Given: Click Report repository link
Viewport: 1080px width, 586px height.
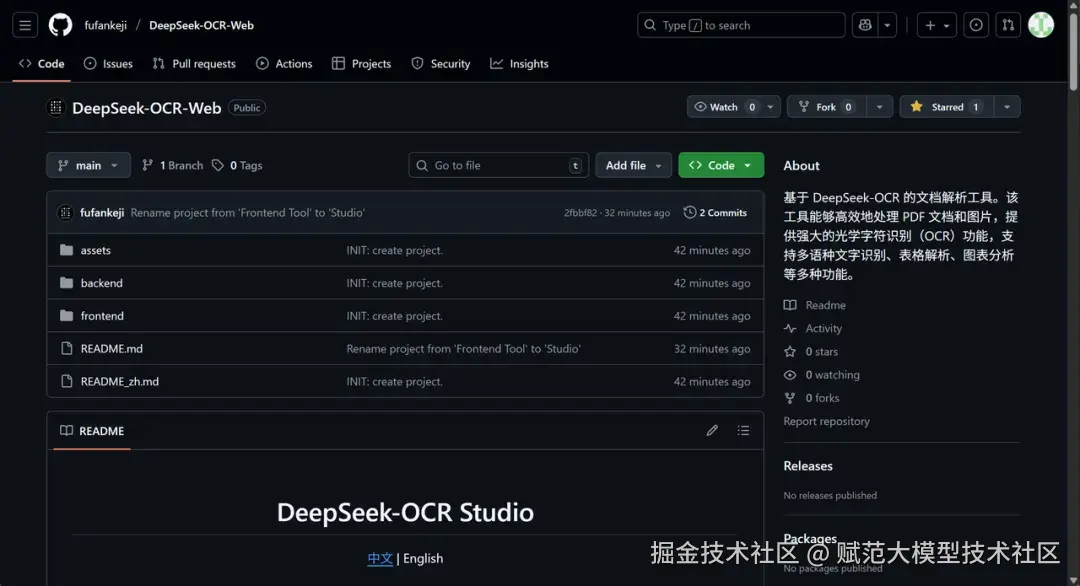Looking at the screenshot, I should (826, 421).
